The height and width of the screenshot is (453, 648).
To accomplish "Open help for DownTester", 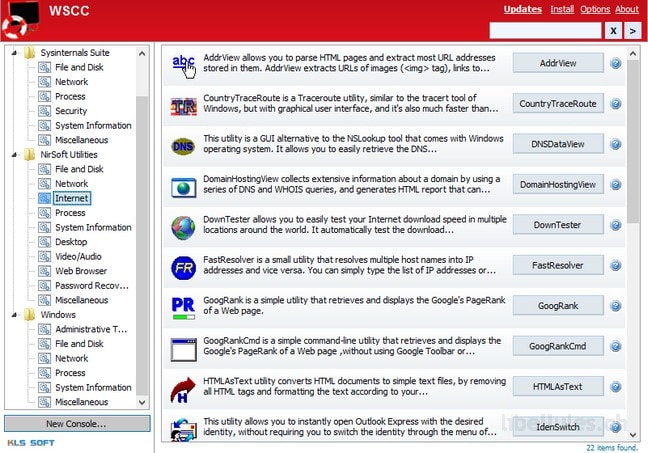I will click(x=615, y=225).
